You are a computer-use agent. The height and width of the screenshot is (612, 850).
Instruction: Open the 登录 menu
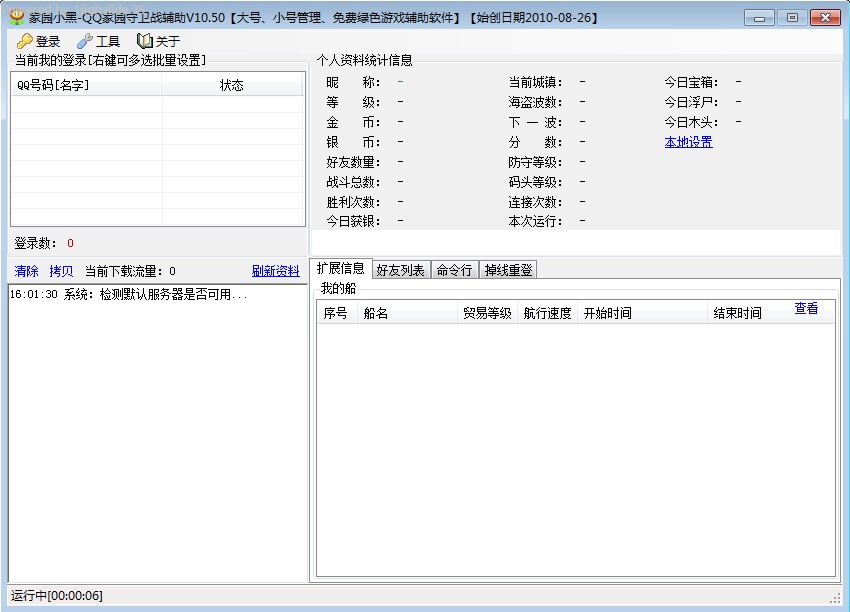pyautogui.click(x=38, y=41)
